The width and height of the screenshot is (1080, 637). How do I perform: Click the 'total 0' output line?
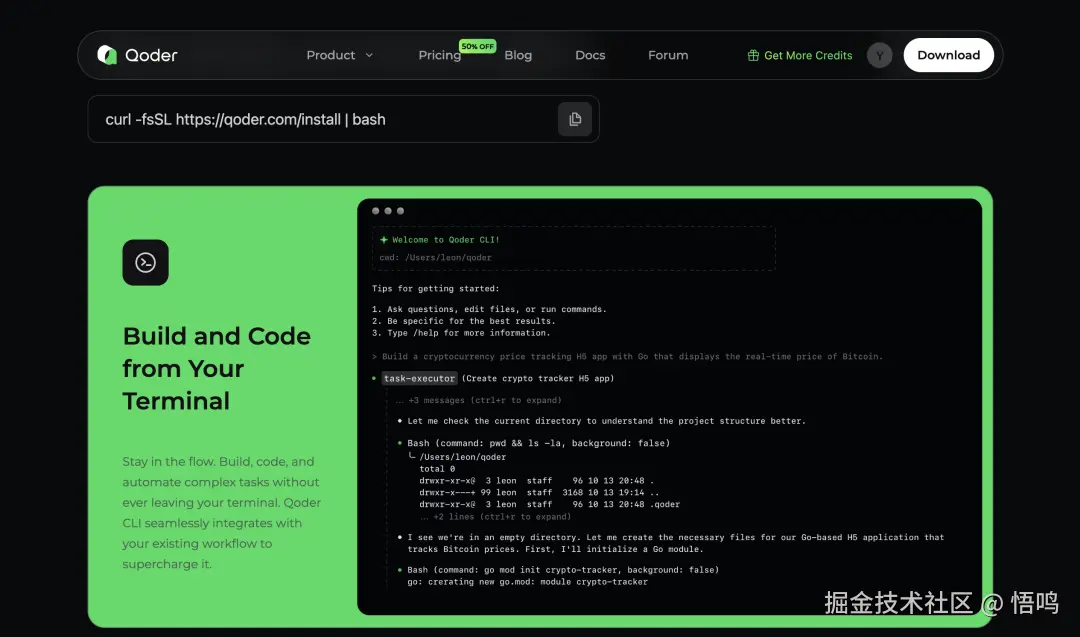pyautogui.click(x=437, y=469)
